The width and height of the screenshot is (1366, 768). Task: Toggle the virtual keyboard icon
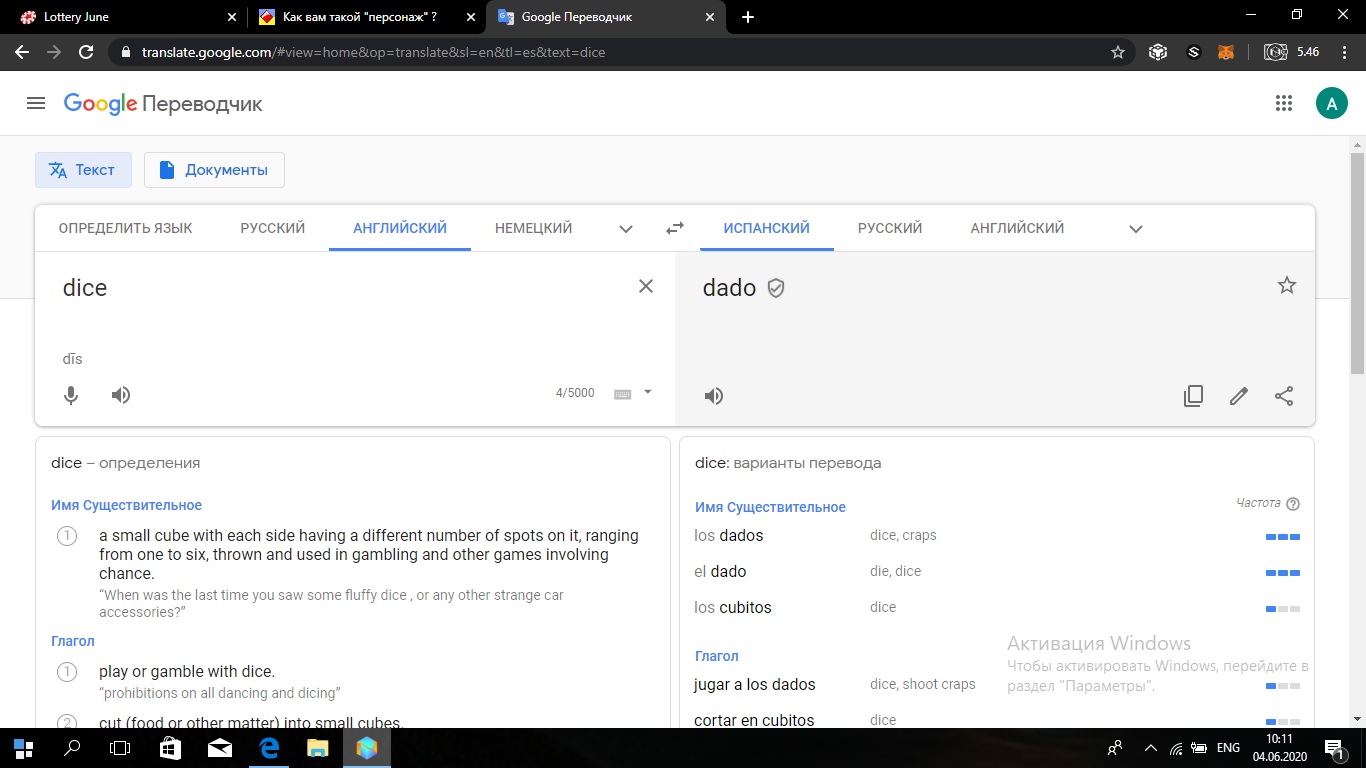pos(622,394)
